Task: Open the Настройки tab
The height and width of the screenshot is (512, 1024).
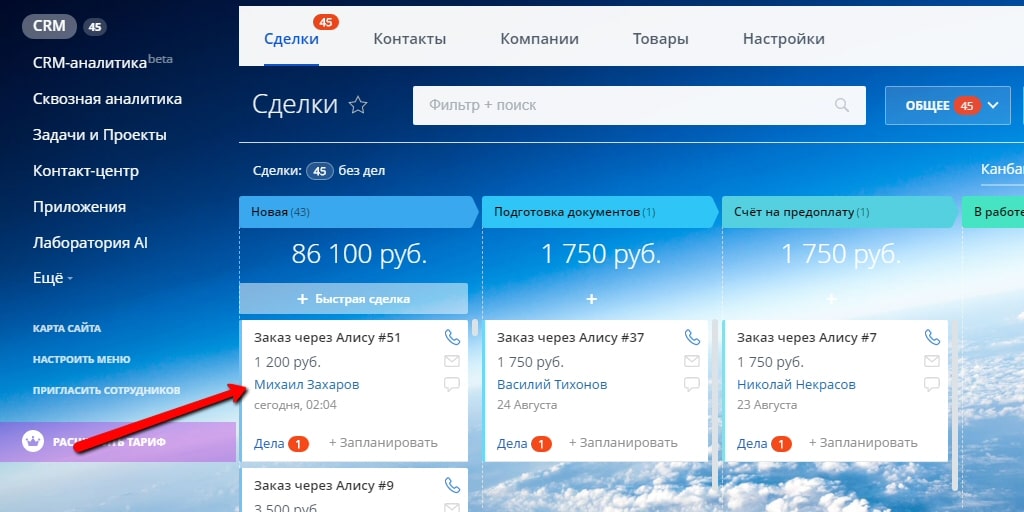Action: [784, 39]
